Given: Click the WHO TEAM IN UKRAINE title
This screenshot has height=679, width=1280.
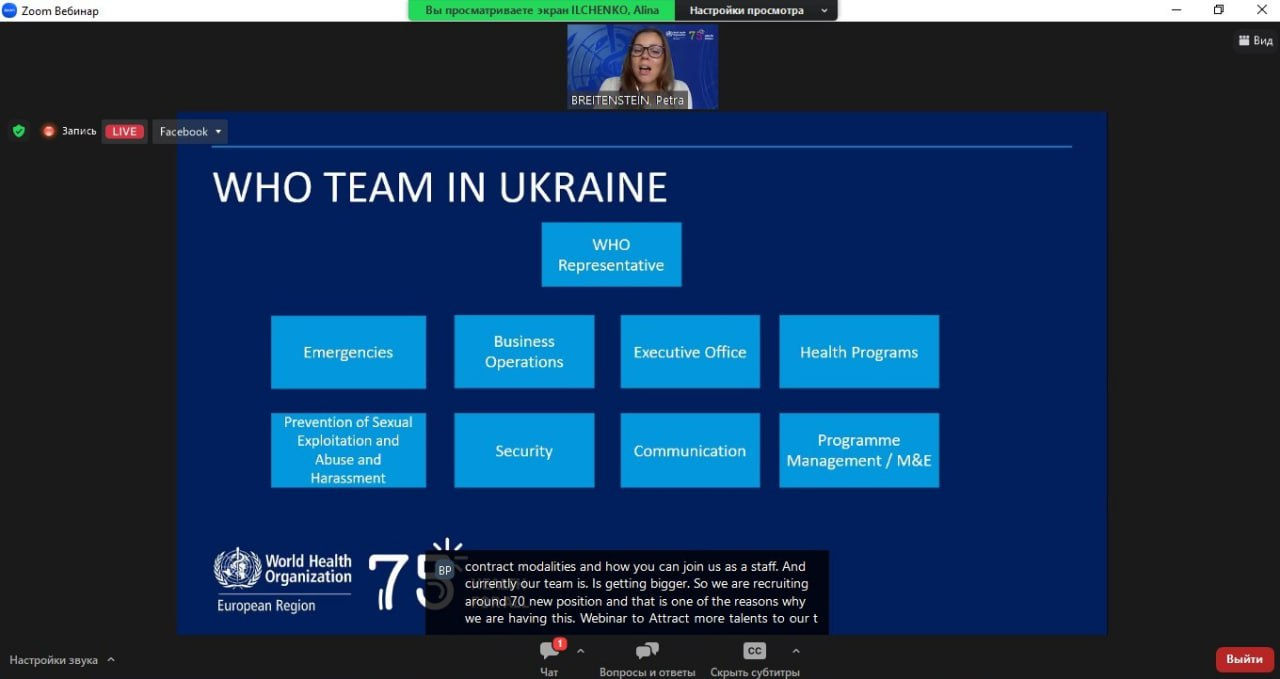Looking at the screenshot, I should point(440,188).
